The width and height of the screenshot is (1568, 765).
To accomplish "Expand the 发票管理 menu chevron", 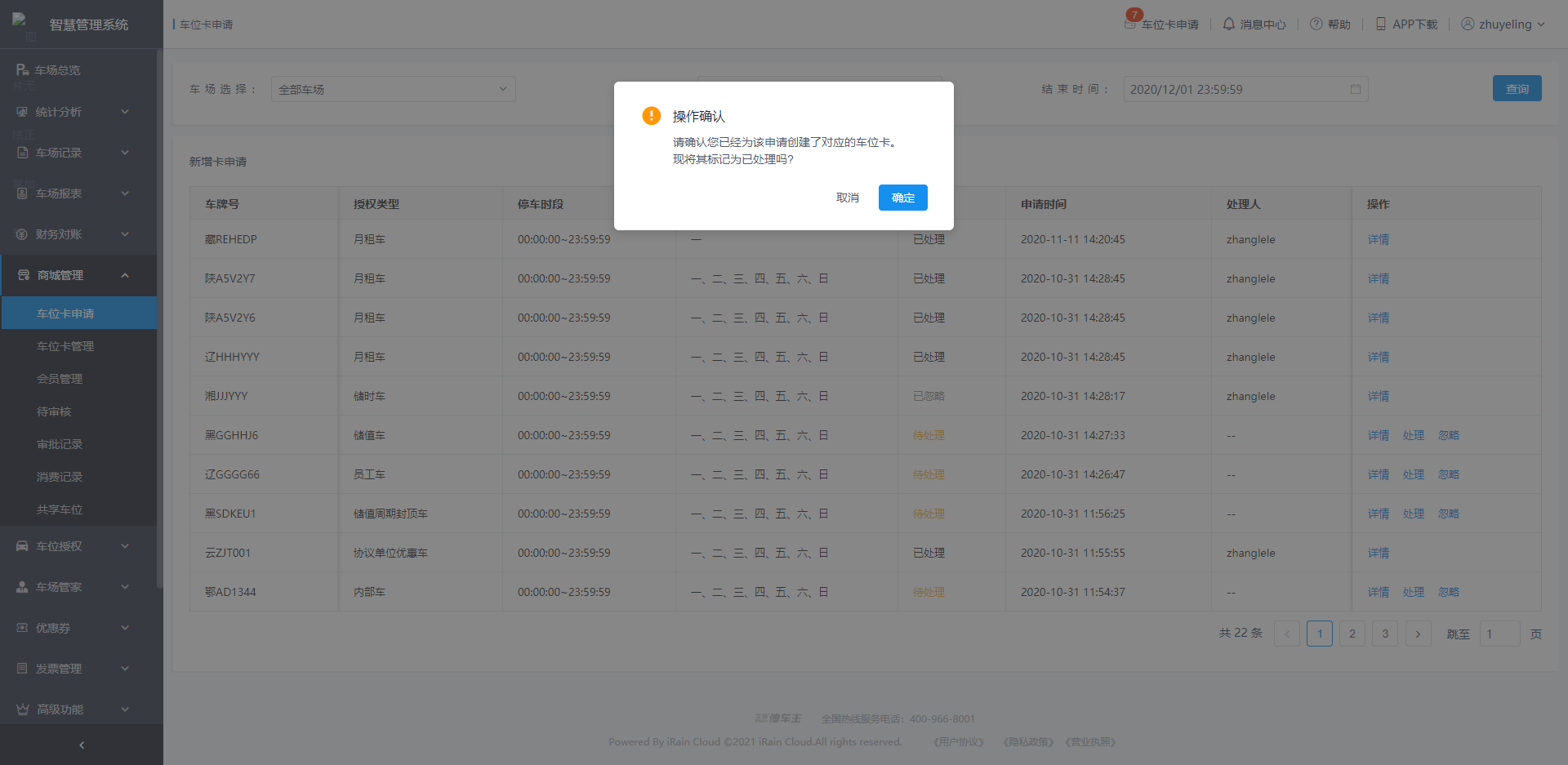I will pos(125,669).
